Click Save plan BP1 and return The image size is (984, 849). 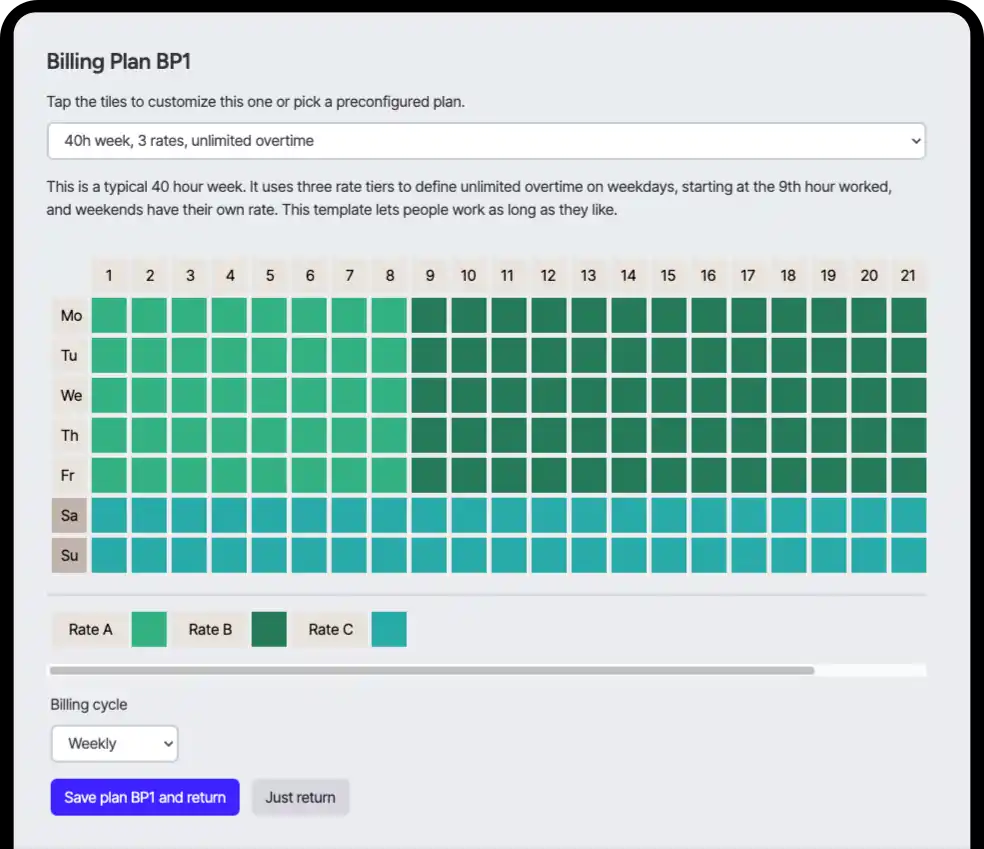tap(145, 798)
